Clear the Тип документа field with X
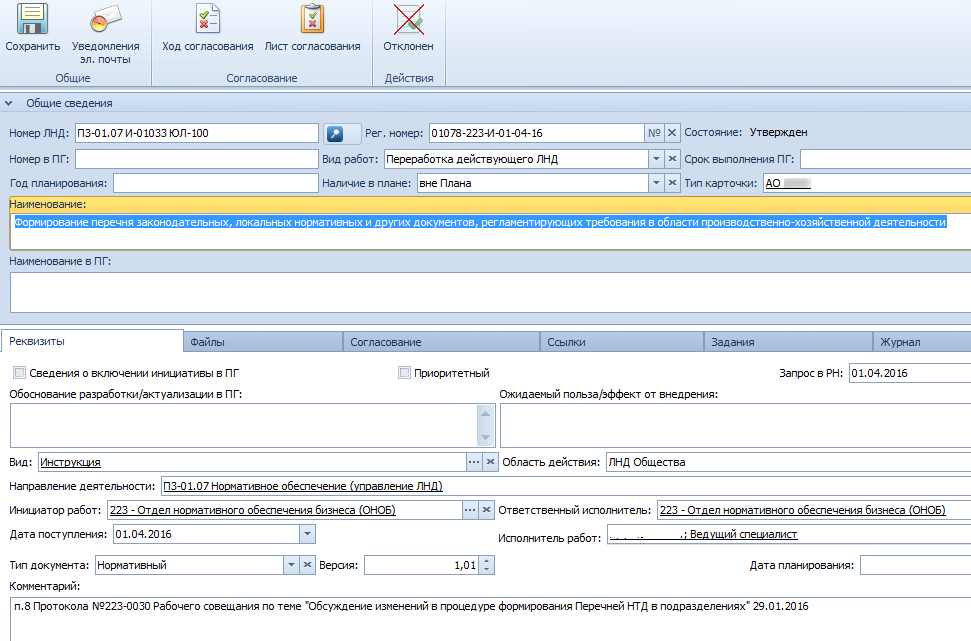Image resolution: width=971 pixels, height=641 pixels. (307, 565)
